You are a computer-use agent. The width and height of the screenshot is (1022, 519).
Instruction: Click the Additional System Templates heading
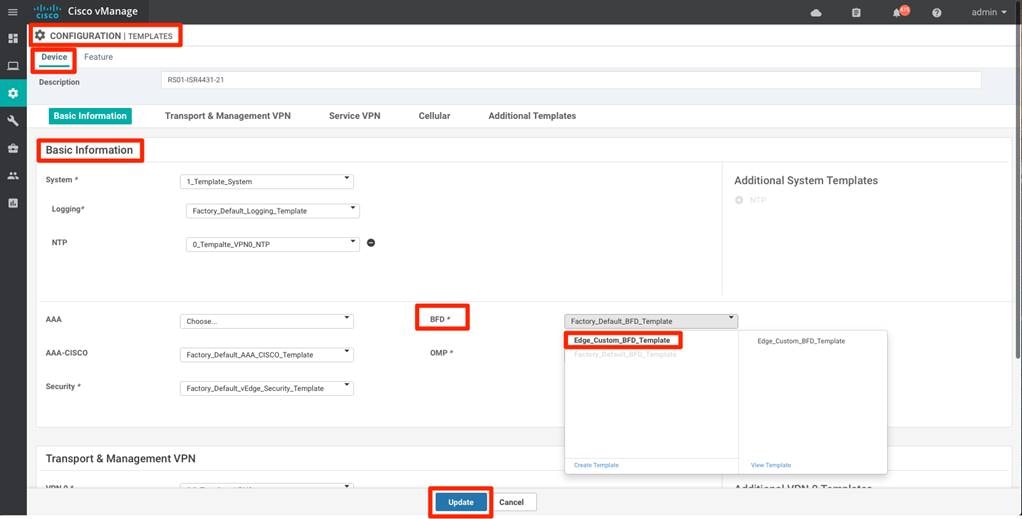point(806,181)
